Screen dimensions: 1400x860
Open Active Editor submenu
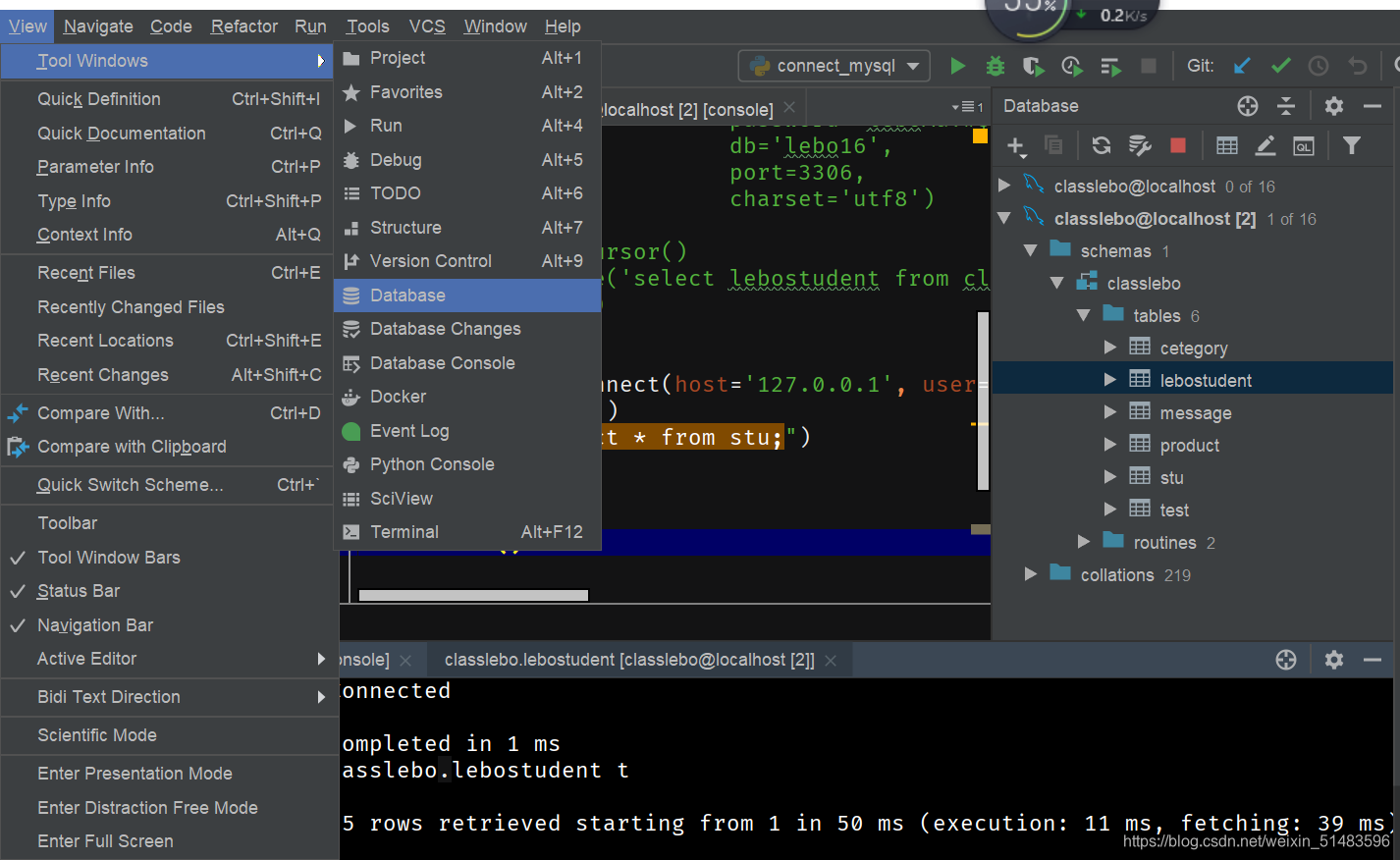[169, 659]
